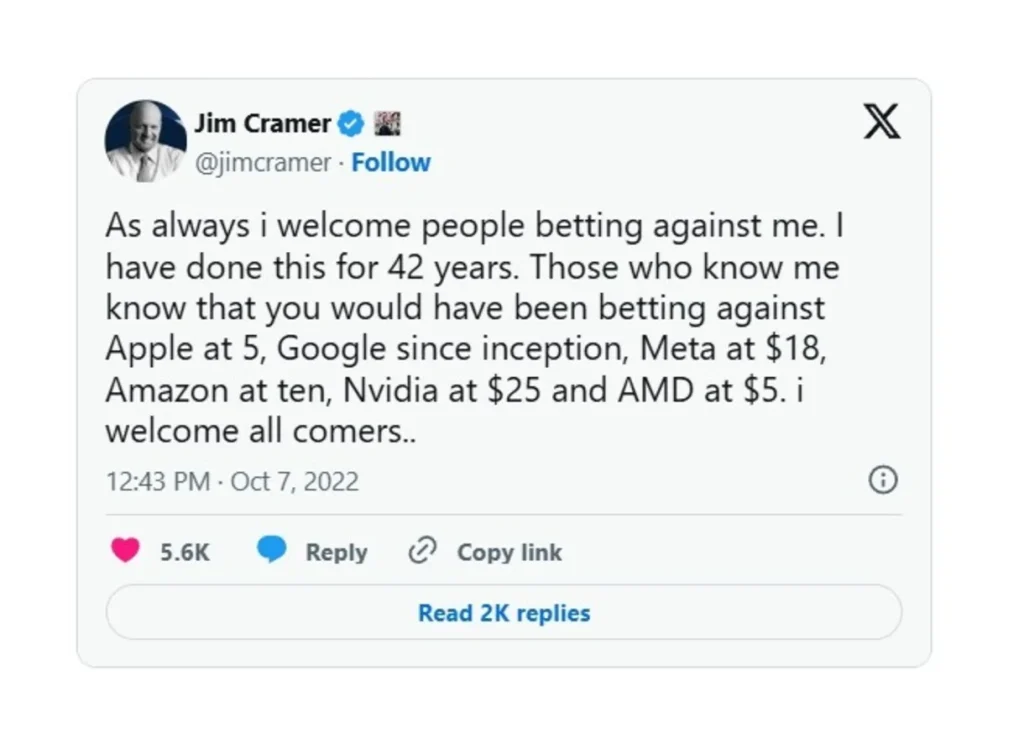Open the Jim Cramer display name
The height and width of the screenshot is (749, 1024).
pos(262,124)
